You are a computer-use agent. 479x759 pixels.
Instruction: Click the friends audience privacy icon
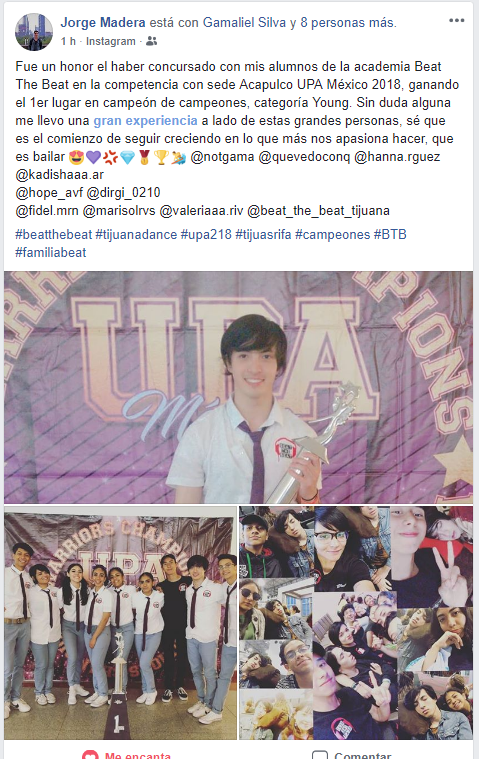click(151, 42)
